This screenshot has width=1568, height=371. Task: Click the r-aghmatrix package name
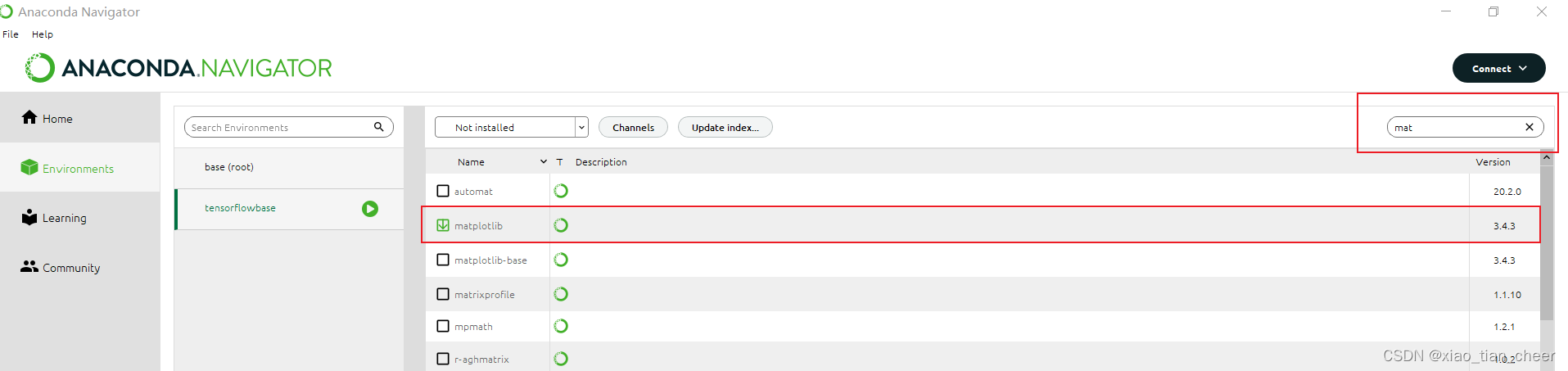481,360
